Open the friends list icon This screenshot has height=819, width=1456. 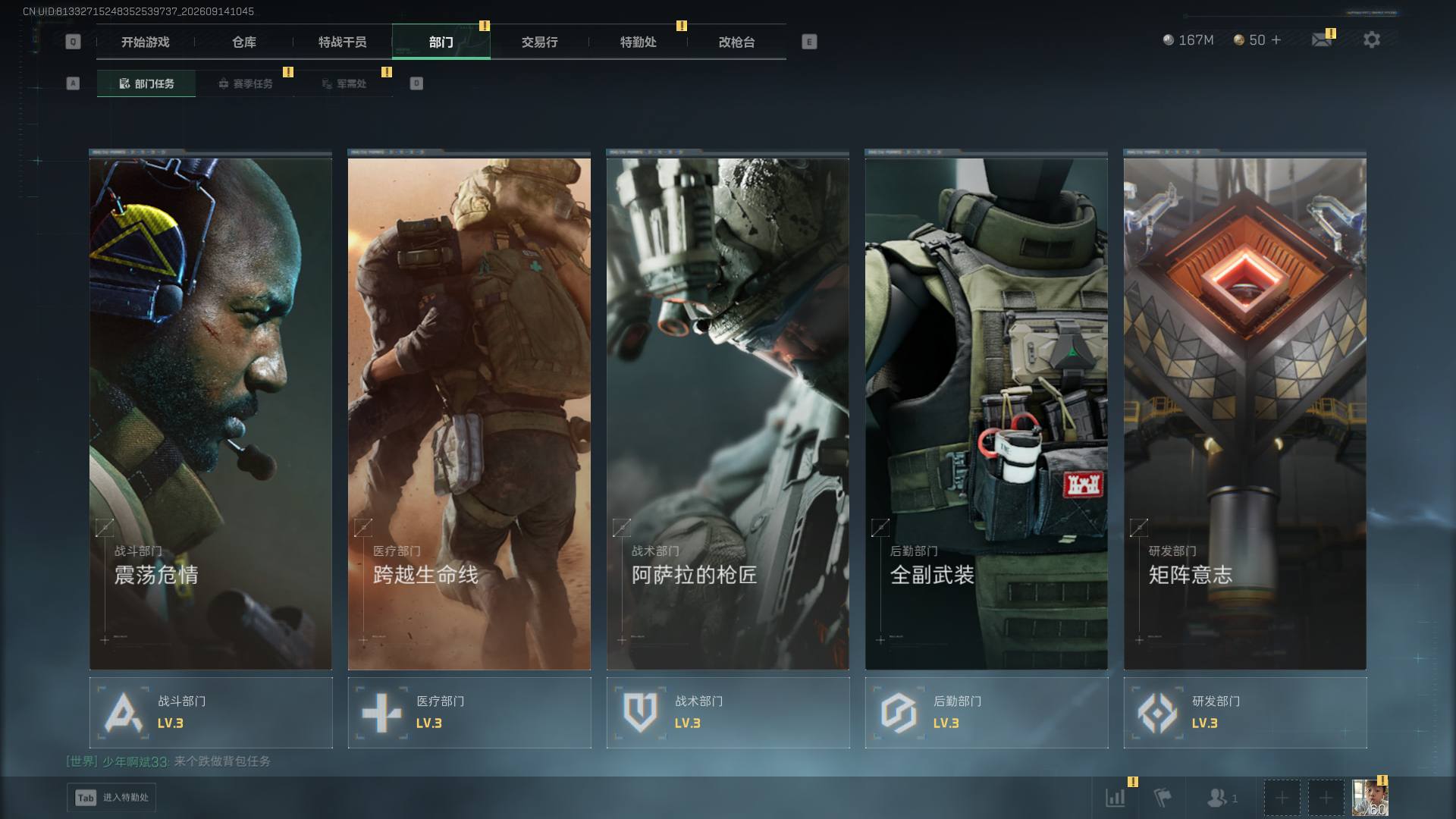coord(1217,798)
